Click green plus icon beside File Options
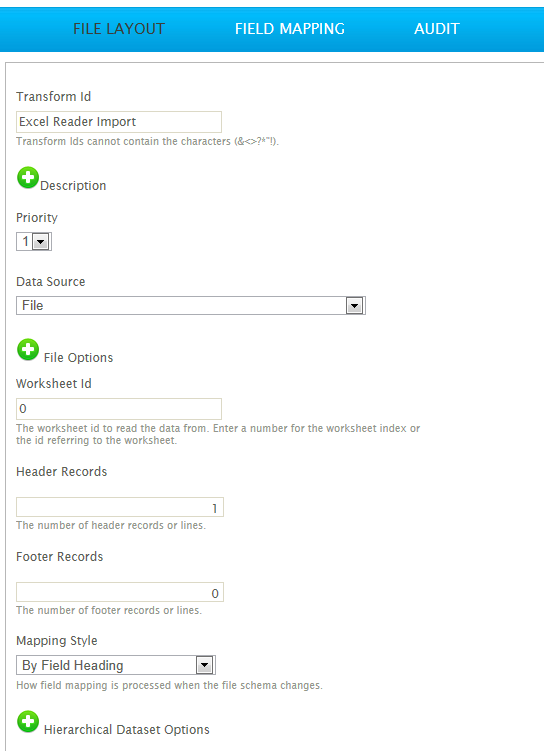The width and height of the screenshot is (544, 751). (x=28, y=350)
